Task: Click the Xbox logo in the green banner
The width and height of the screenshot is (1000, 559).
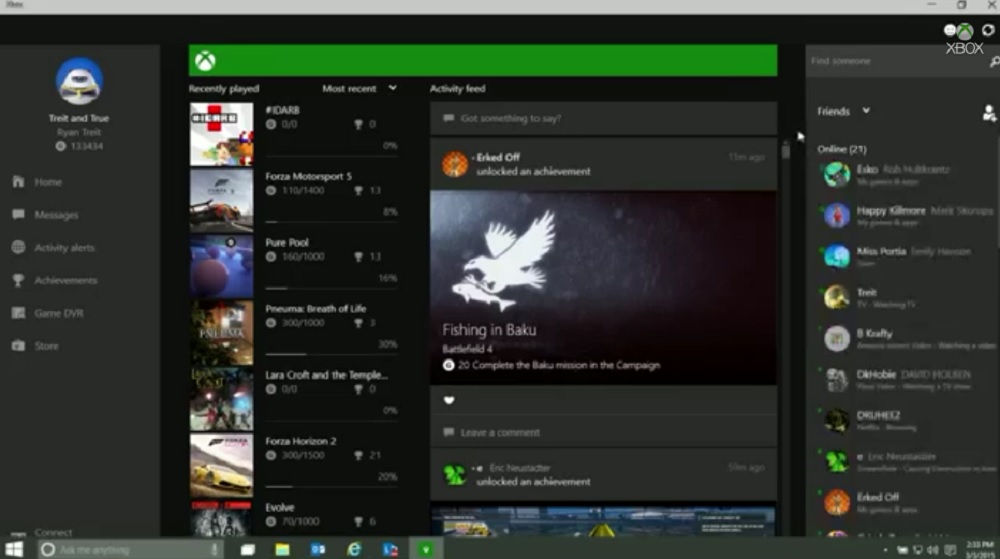Action: pos(205,61)
